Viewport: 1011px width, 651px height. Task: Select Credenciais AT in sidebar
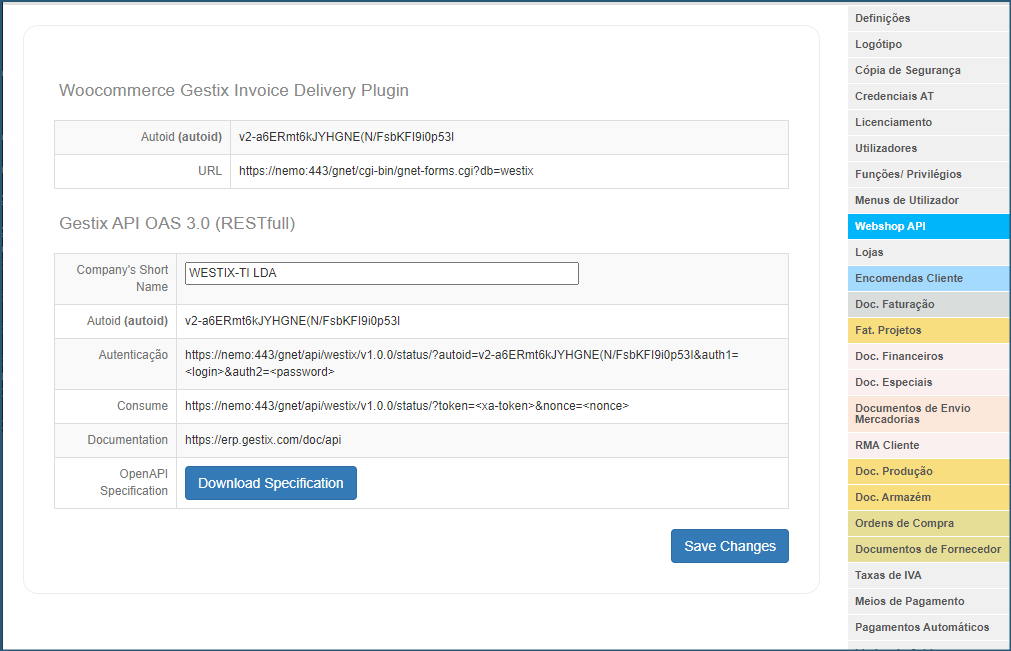928,96
